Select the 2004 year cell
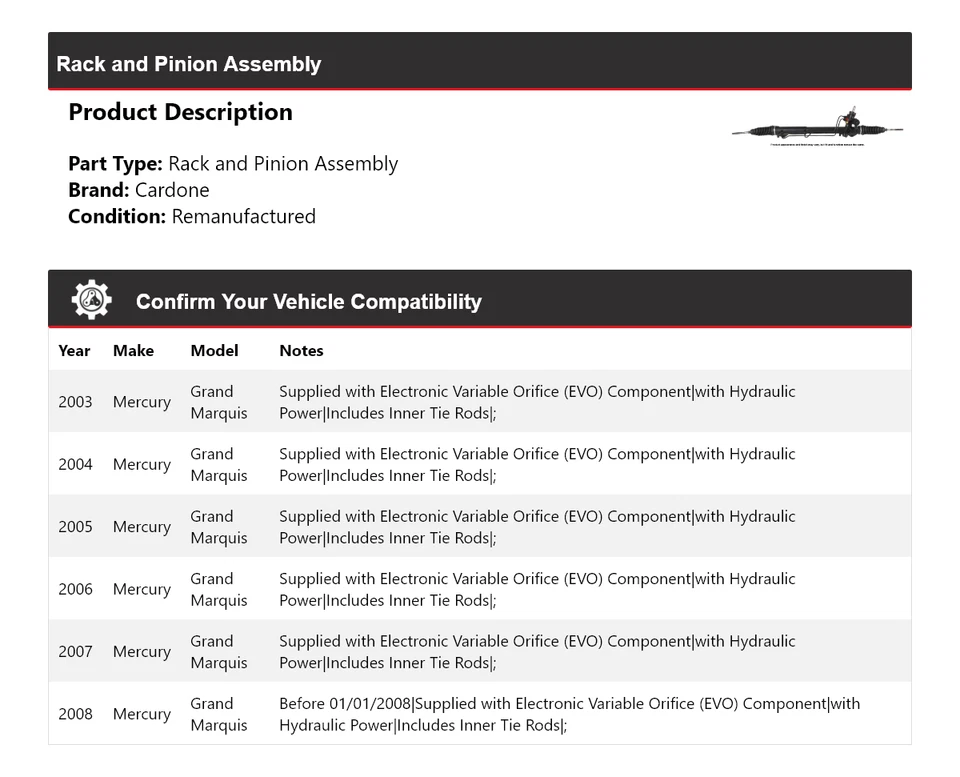This screenshot has height=777, width=960. tap(75, 464)
